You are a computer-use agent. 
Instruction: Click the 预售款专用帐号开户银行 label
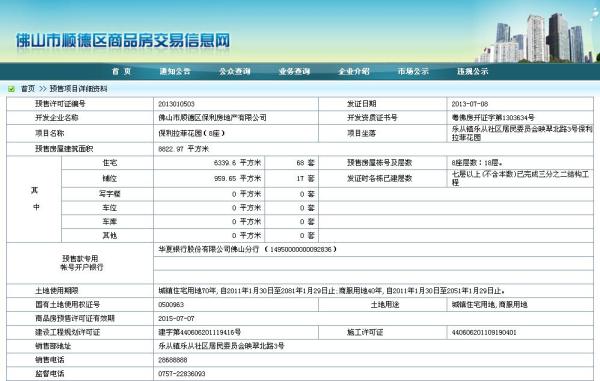[82, 263]
